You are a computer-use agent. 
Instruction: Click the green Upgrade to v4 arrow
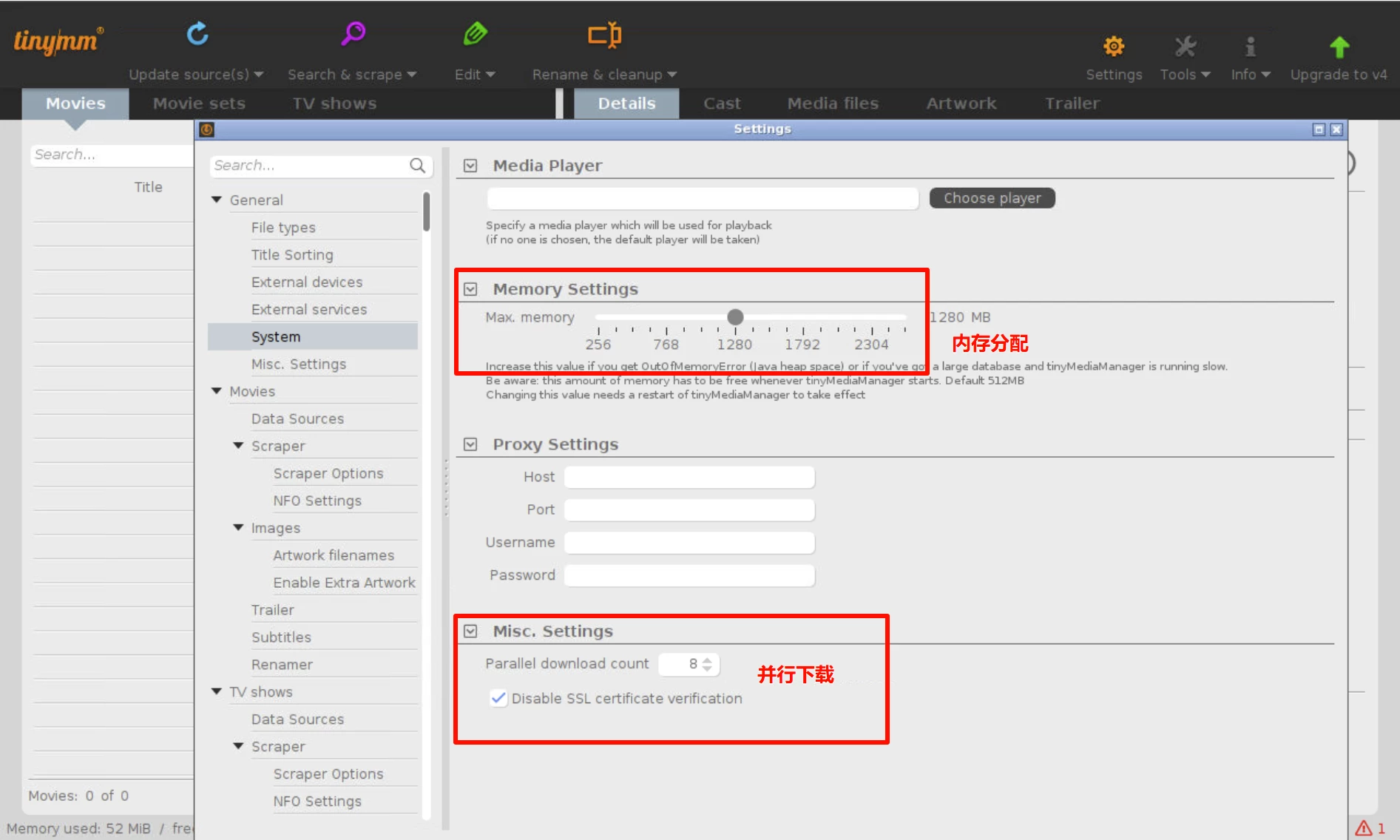tap(1339, 47)
